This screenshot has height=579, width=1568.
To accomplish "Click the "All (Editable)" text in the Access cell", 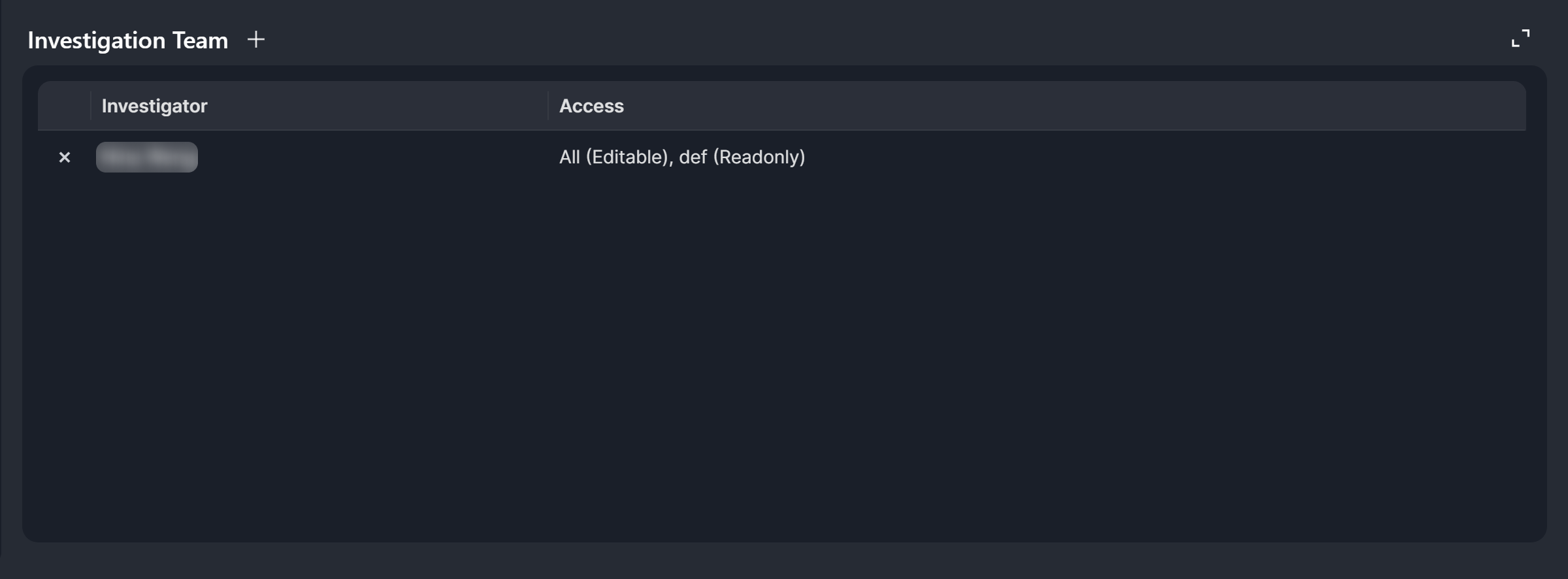I will 614,157.
